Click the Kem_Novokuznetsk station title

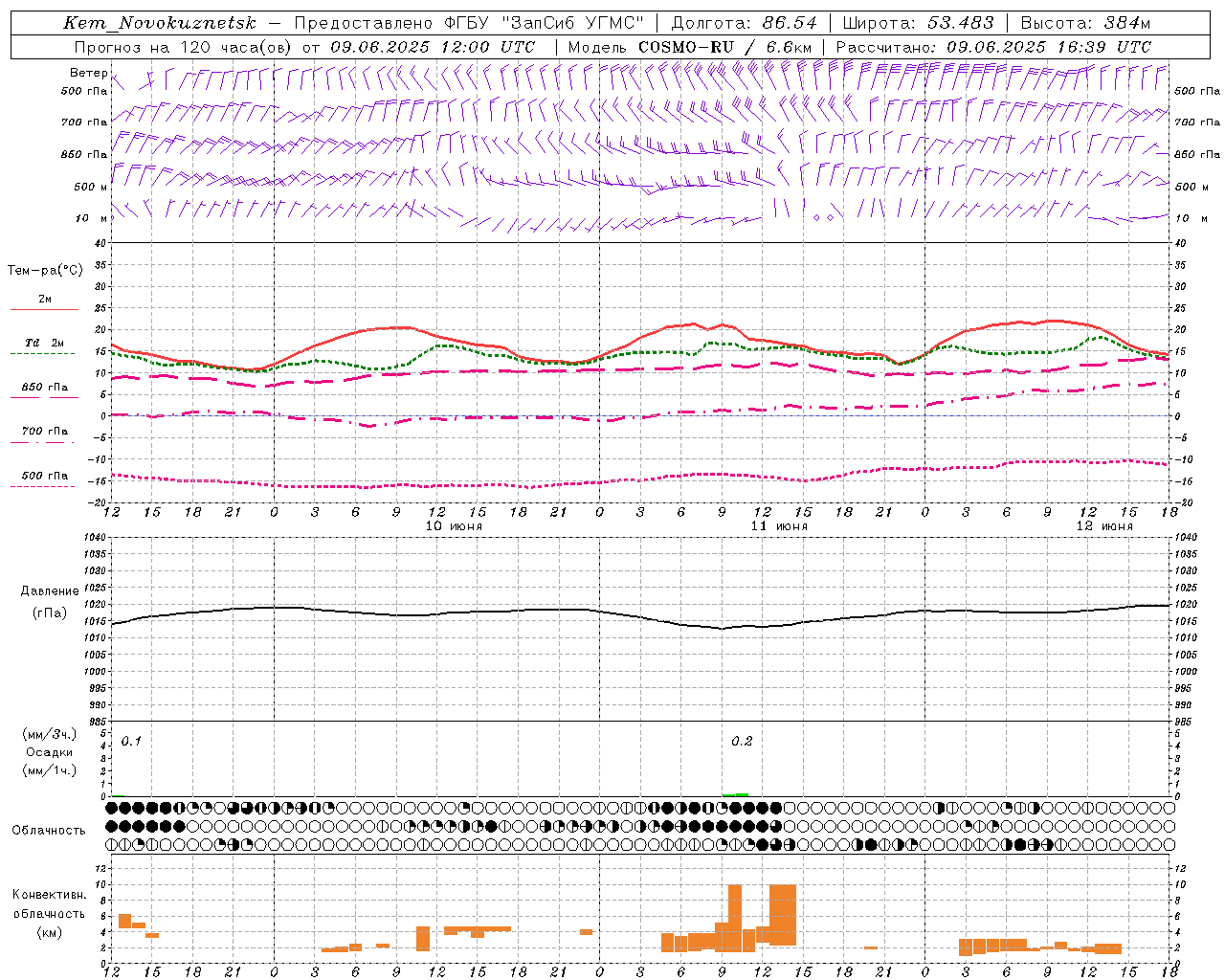[x=160, y=24]
